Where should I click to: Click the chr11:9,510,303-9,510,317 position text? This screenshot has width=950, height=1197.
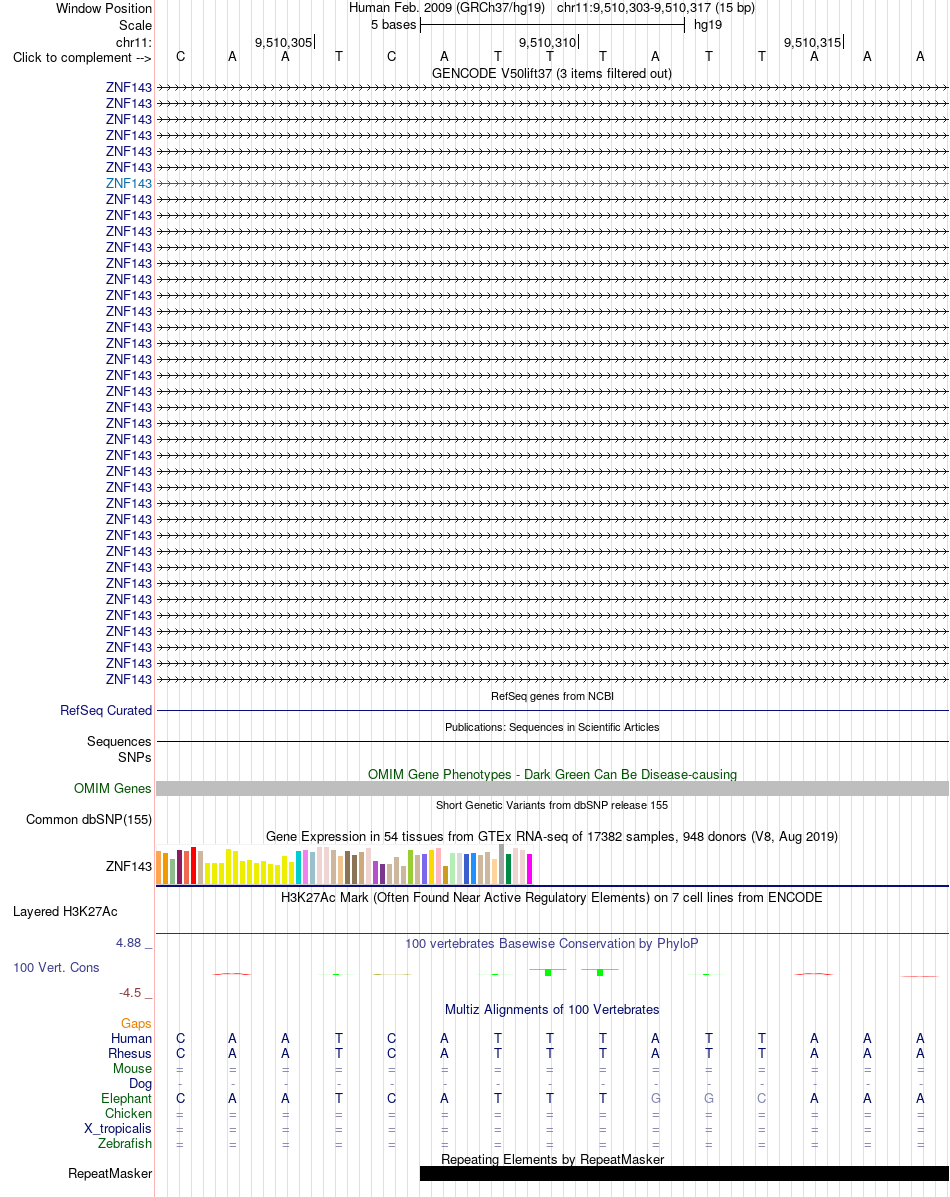(655, 8)
